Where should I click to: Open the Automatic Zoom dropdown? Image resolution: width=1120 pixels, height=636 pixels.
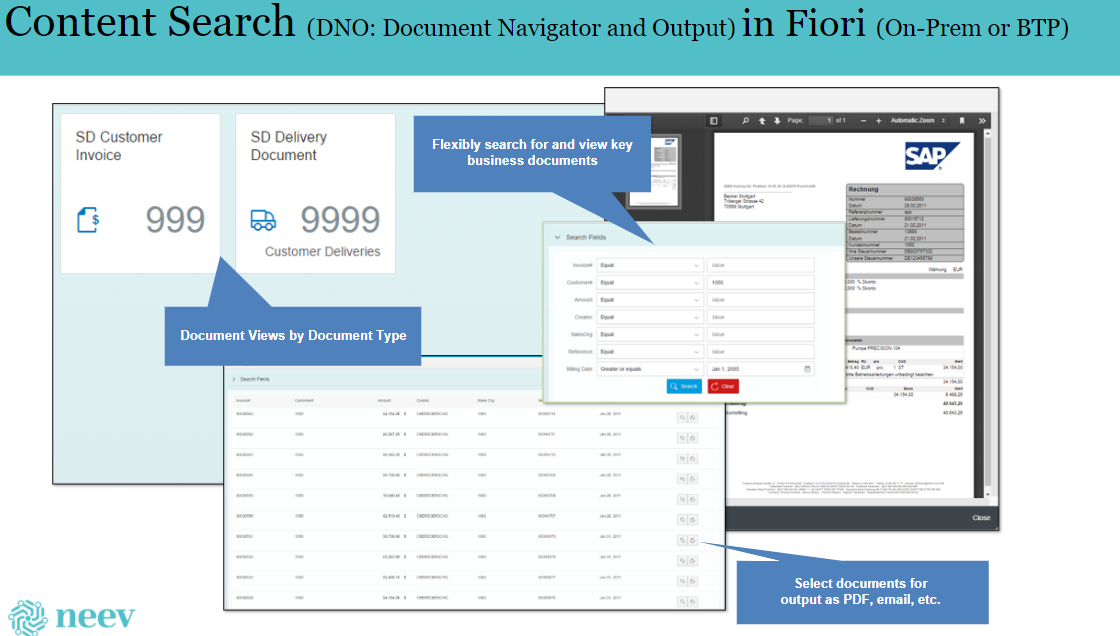918,121
